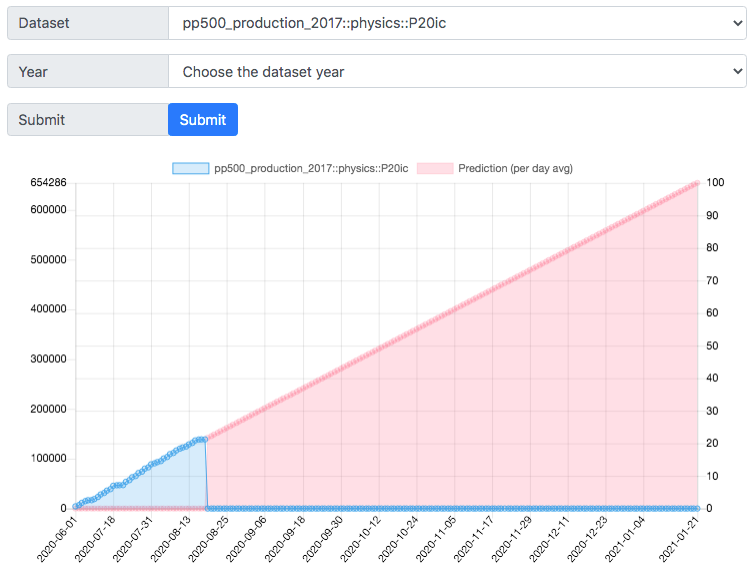This screenshot has width=756, height=579.
Task: Open the Dataset dropdown
Action: pos(457,23)
